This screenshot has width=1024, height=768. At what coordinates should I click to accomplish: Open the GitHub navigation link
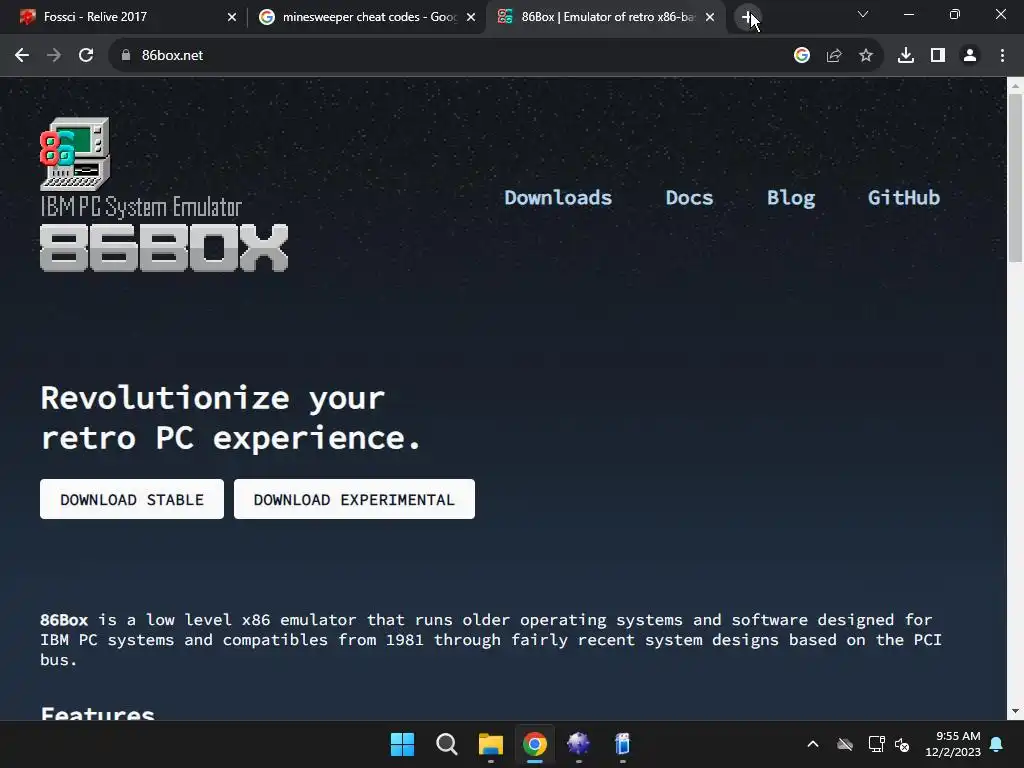(903, 198)
